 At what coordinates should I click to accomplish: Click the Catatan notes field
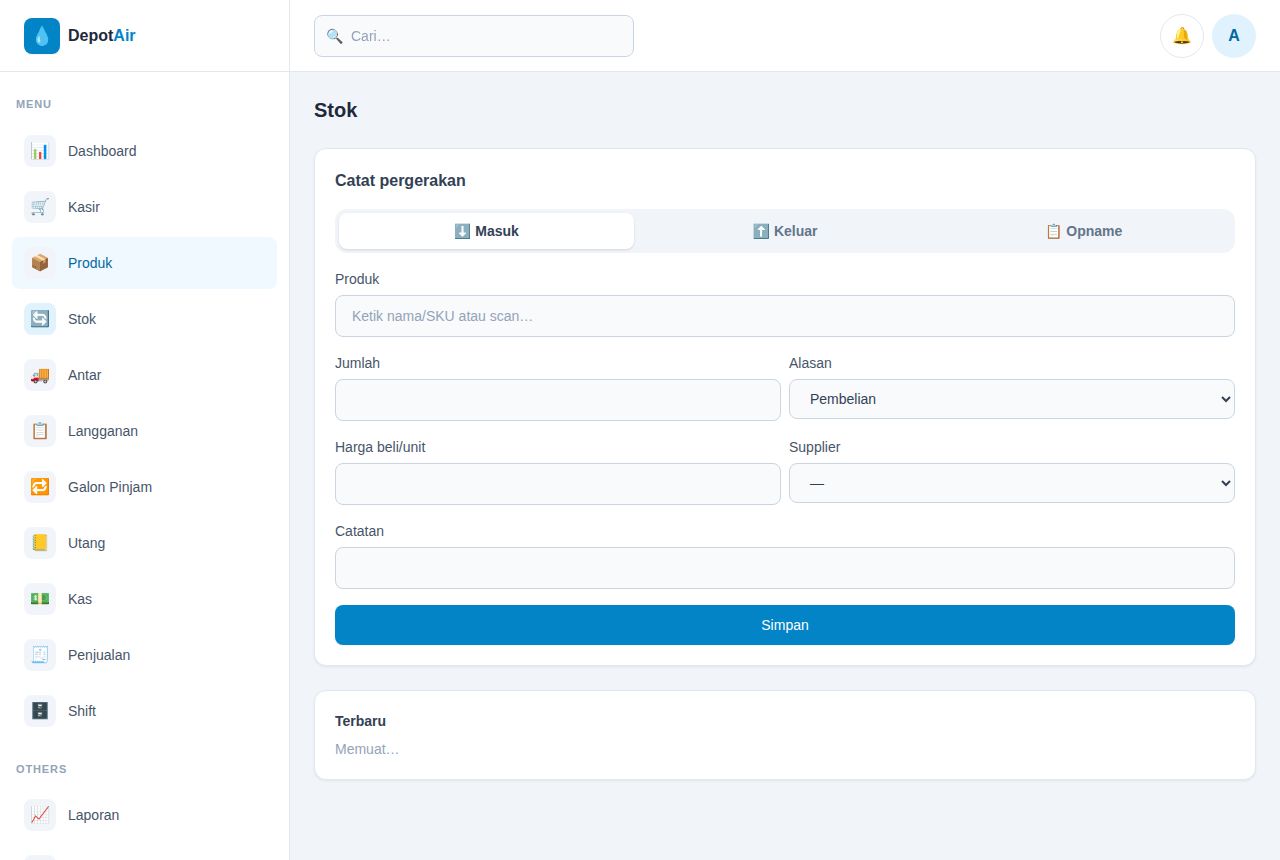[x=785, y=568]
